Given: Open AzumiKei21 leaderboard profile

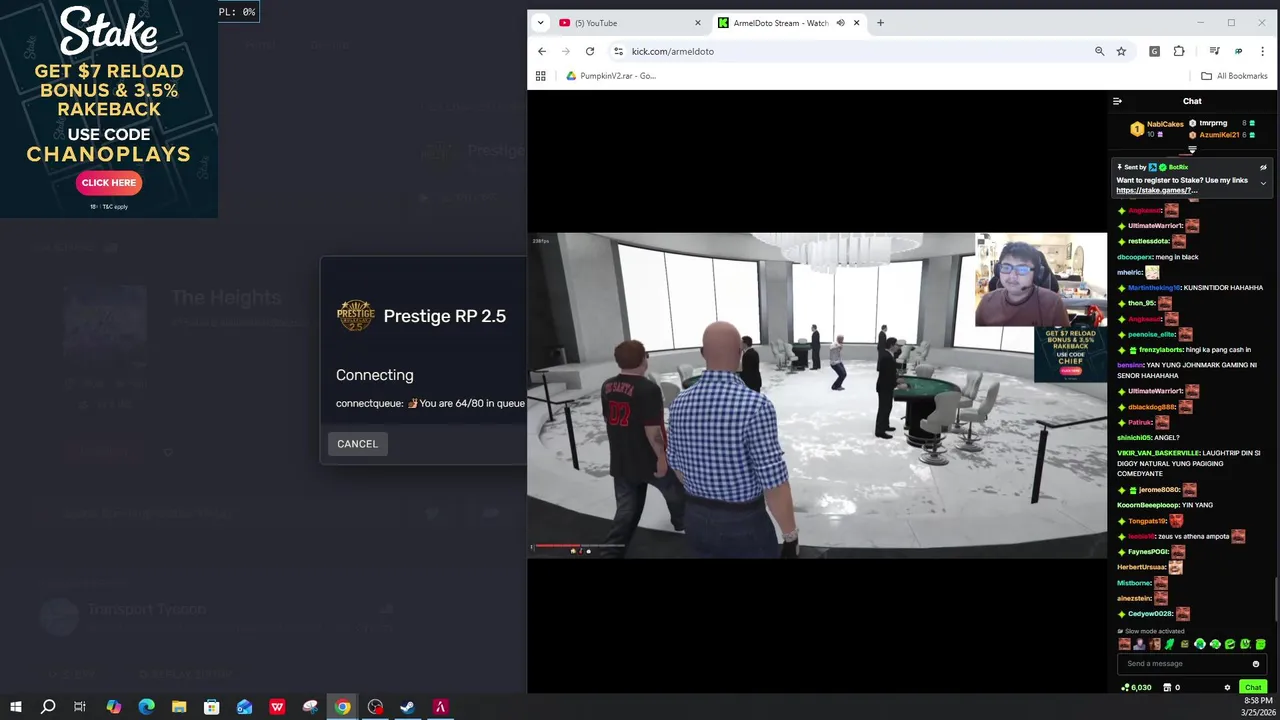Looking at the screenshot, I should coord(1219,135).
